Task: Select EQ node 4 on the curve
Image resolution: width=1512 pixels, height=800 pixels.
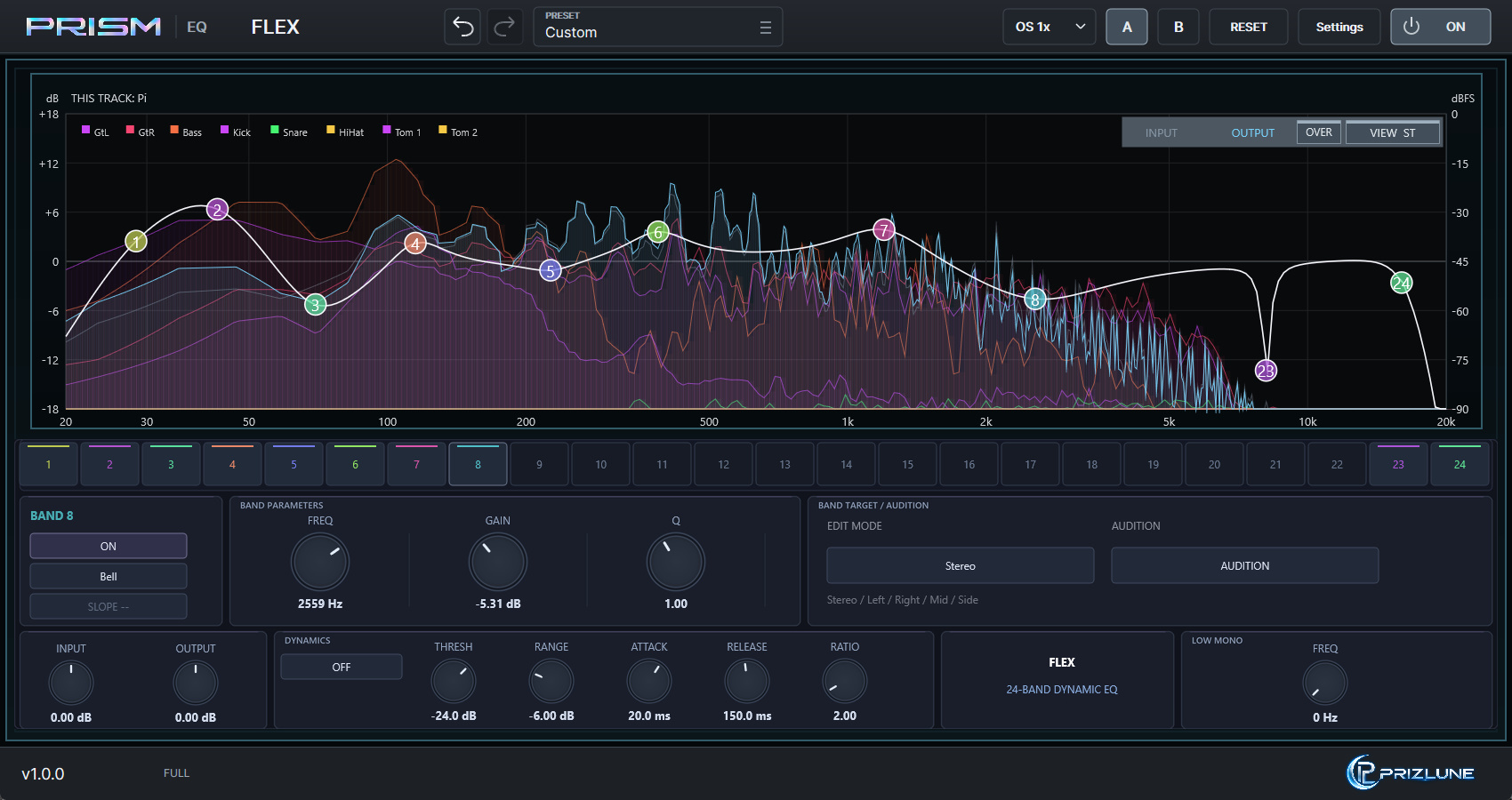Action: point(415,244)
